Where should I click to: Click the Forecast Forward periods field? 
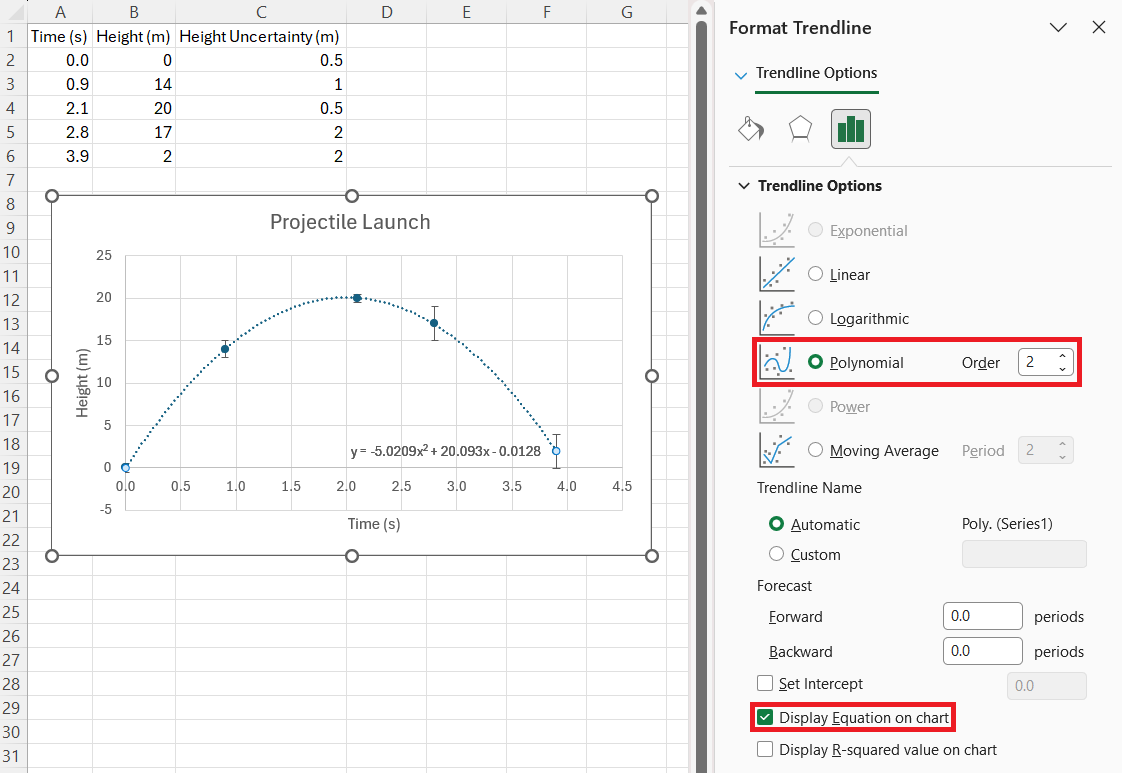[x=982, y=616]
